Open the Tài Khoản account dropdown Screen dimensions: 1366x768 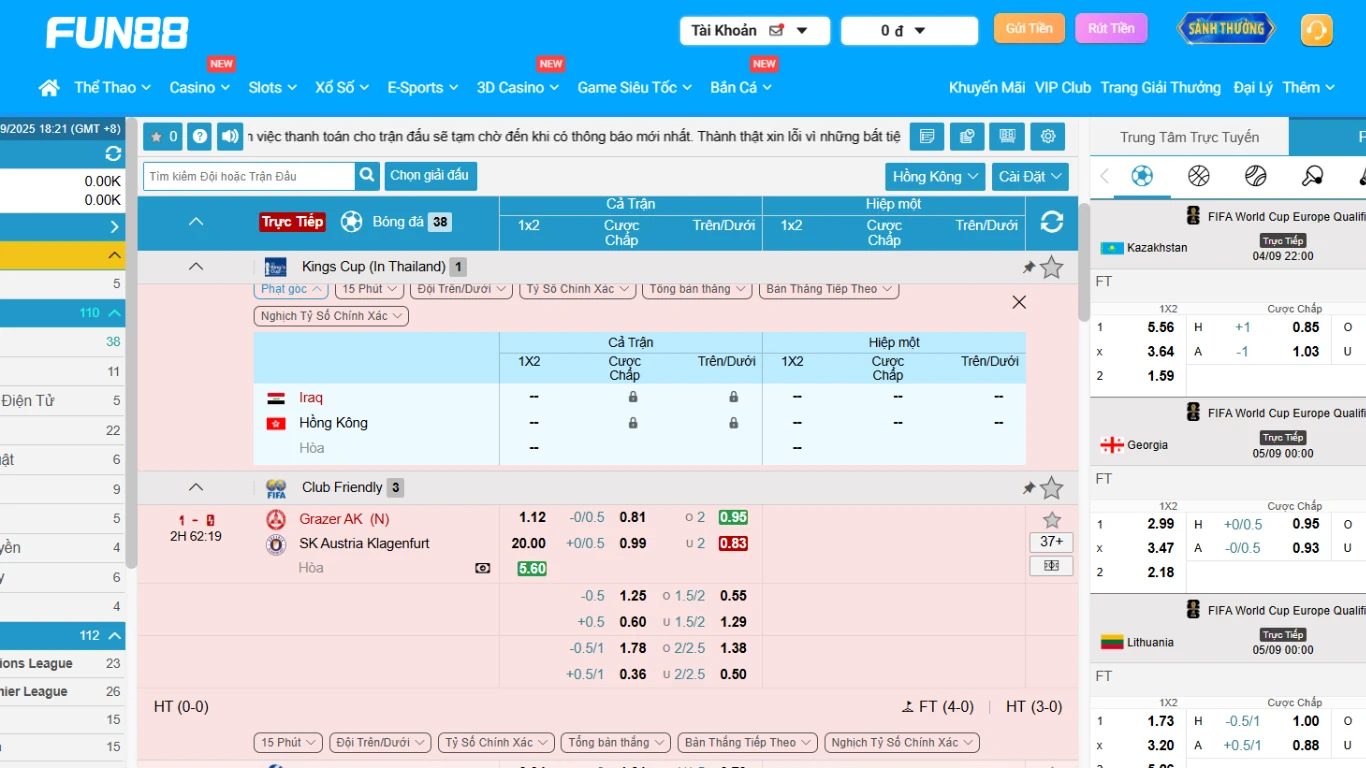755,31
